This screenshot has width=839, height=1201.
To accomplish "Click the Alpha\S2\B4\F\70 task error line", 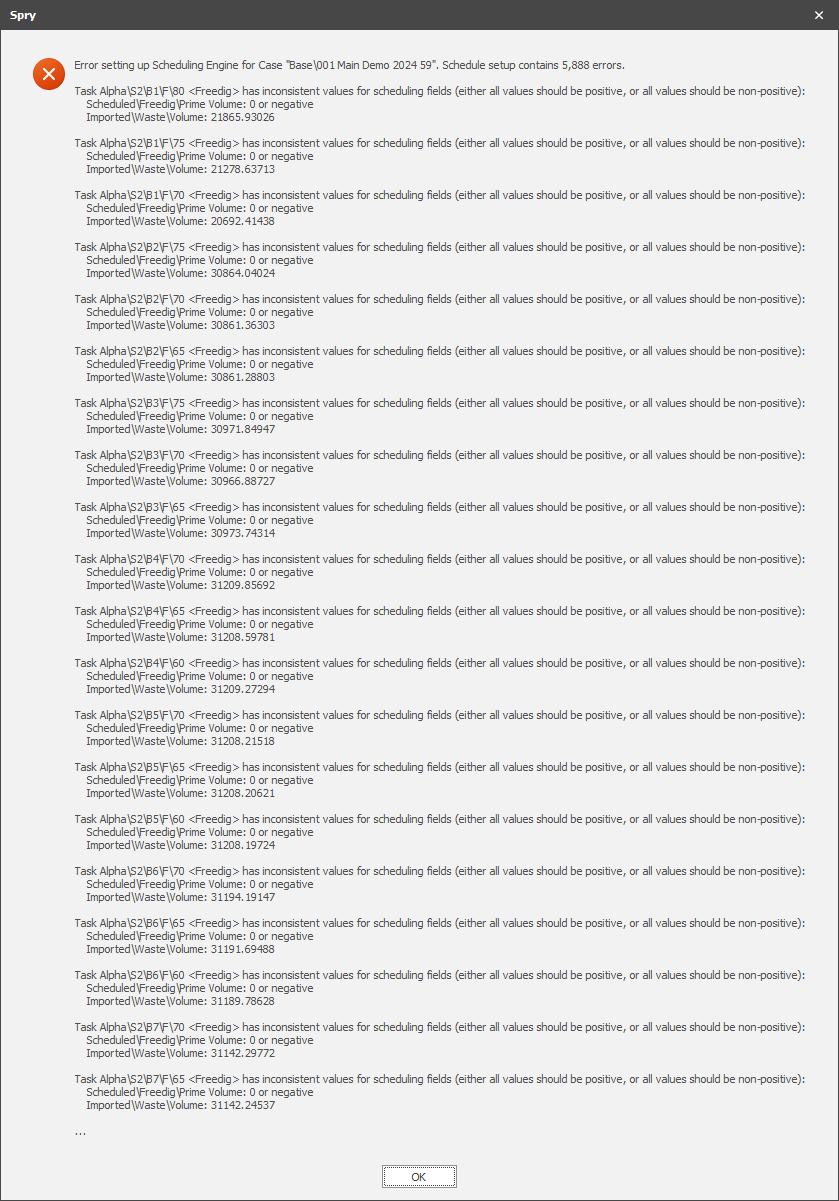I will click(439, 559).
